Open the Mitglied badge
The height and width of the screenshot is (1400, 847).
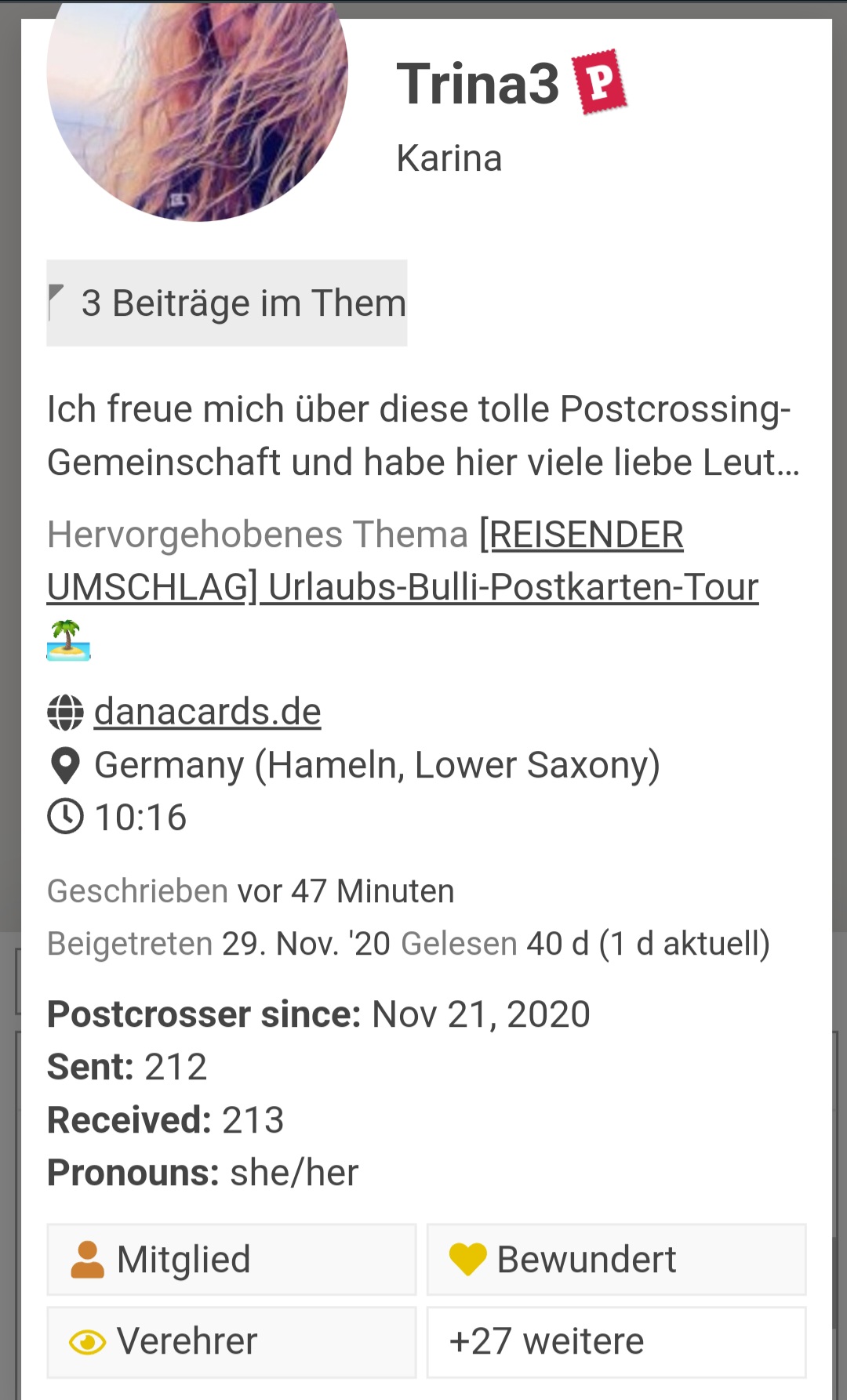pyautogui.click(x=231, y=1260)
